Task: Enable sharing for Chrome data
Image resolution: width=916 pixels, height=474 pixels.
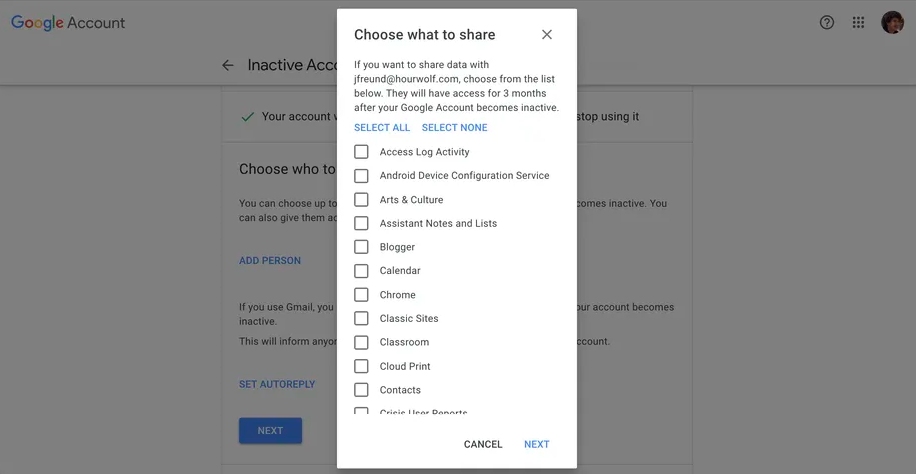Action: [x=361, y=295]
